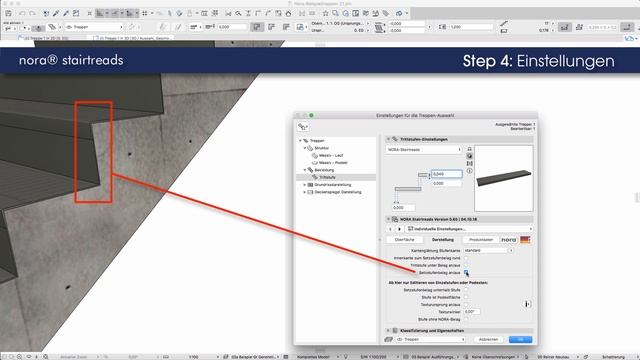Select Massiv - Podest tree item

click(333, 163)
